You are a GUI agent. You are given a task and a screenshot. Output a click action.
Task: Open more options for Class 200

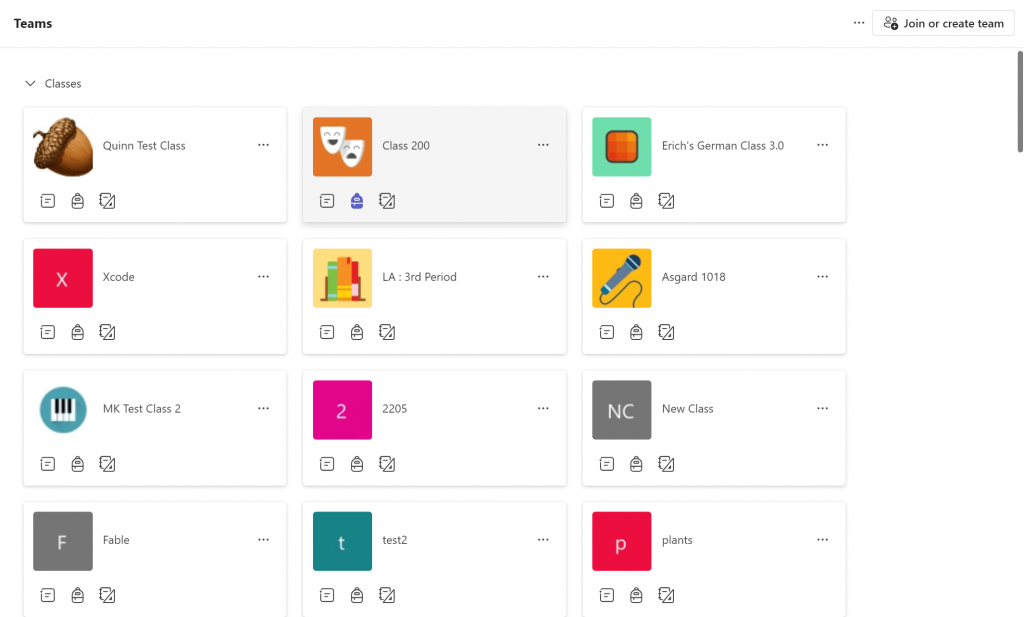tap(543, 145)
